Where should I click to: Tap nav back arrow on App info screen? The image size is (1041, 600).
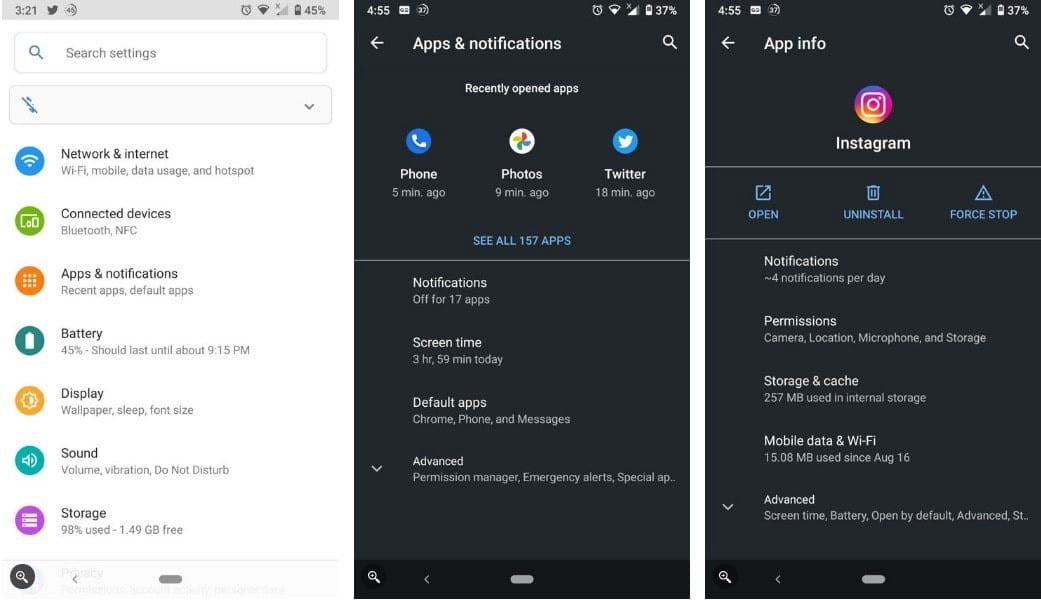(x=778, y=579)
